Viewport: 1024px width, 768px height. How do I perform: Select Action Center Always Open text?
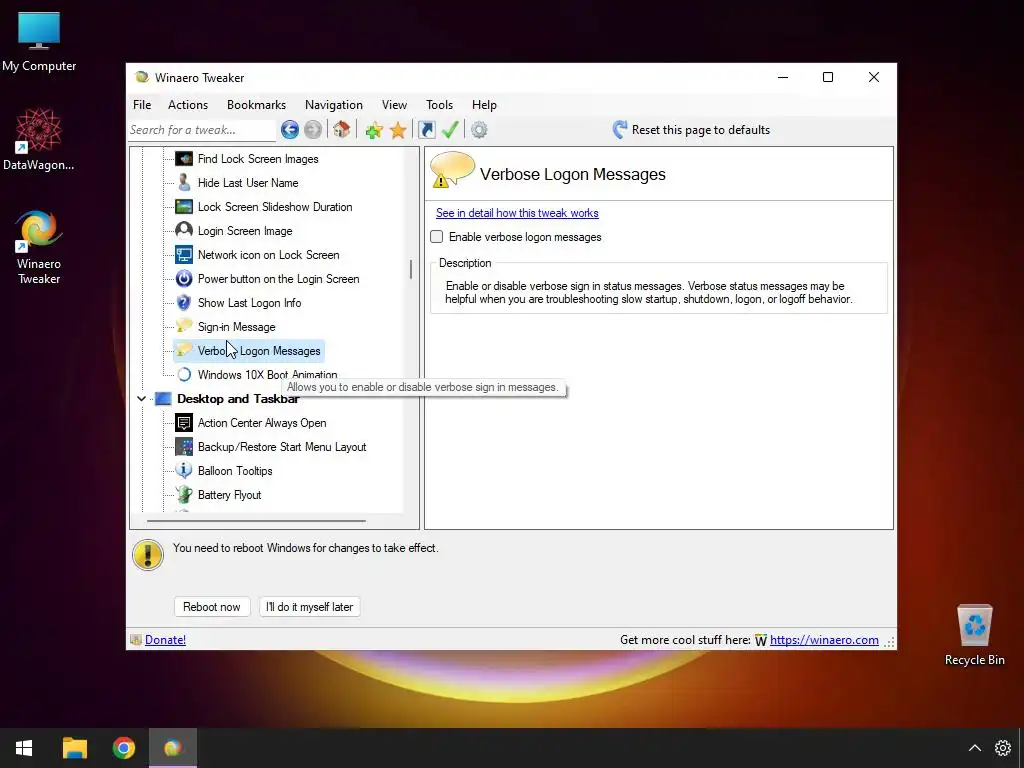262,423
